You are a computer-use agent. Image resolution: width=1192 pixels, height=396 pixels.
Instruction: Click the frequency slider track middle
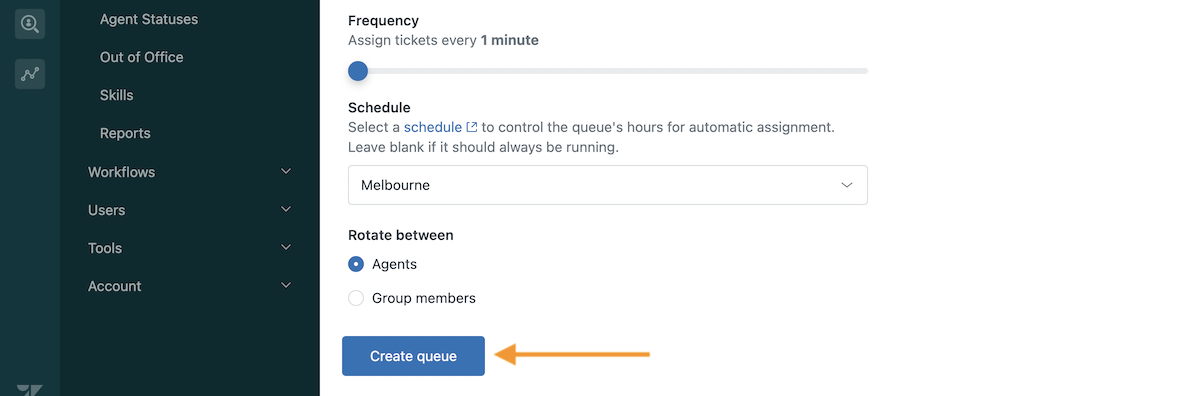607,71
